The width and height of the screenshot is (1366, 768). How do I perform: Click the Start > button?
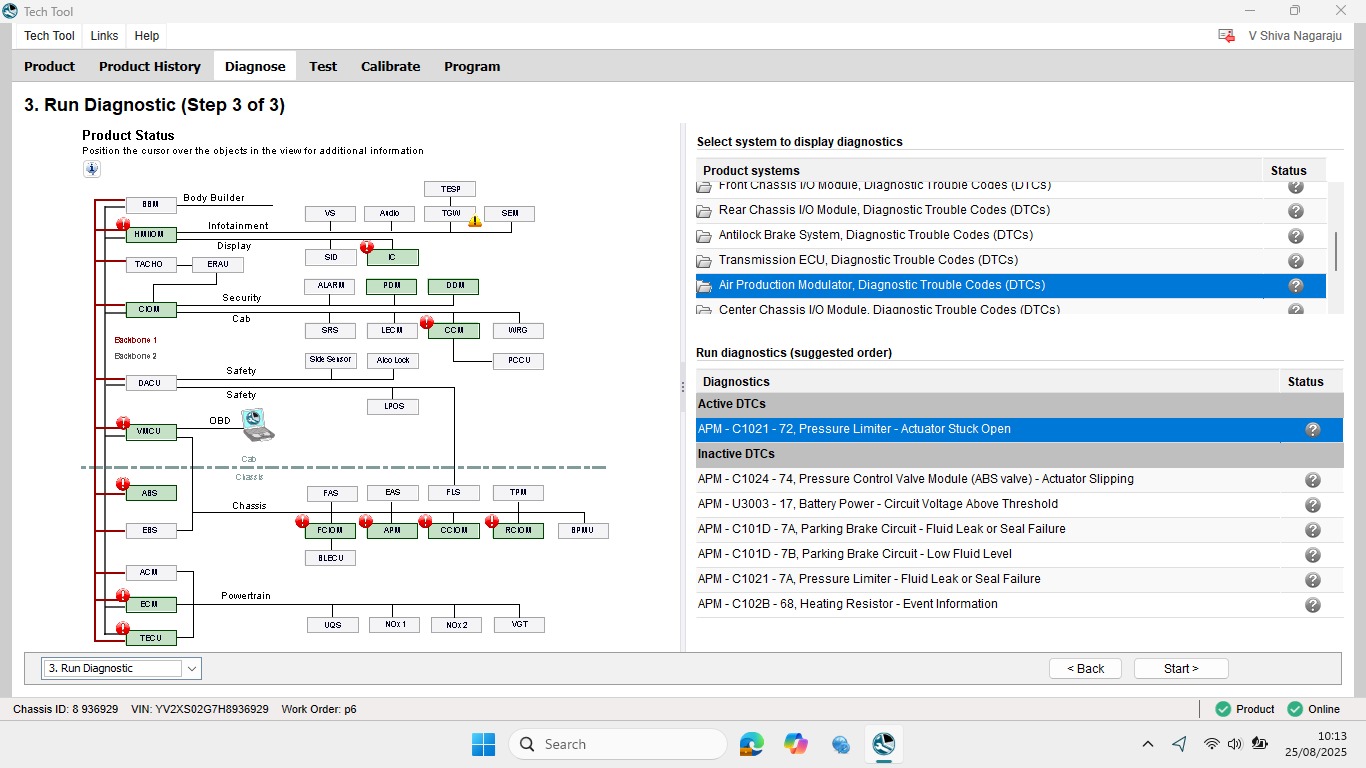coord(1181,669)
